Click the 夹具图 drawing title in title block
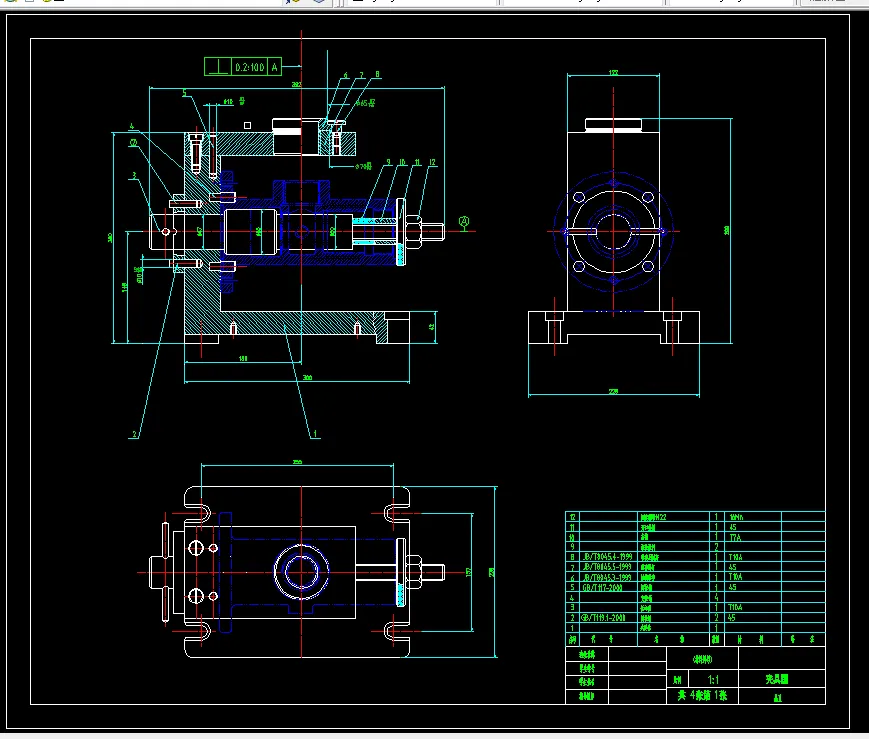 point(777,679)
